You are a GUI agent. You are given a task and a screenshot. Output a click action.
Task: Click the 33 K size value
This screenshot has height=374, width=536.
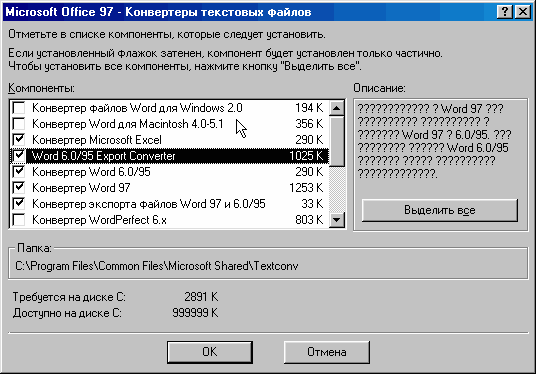[312, 204]
